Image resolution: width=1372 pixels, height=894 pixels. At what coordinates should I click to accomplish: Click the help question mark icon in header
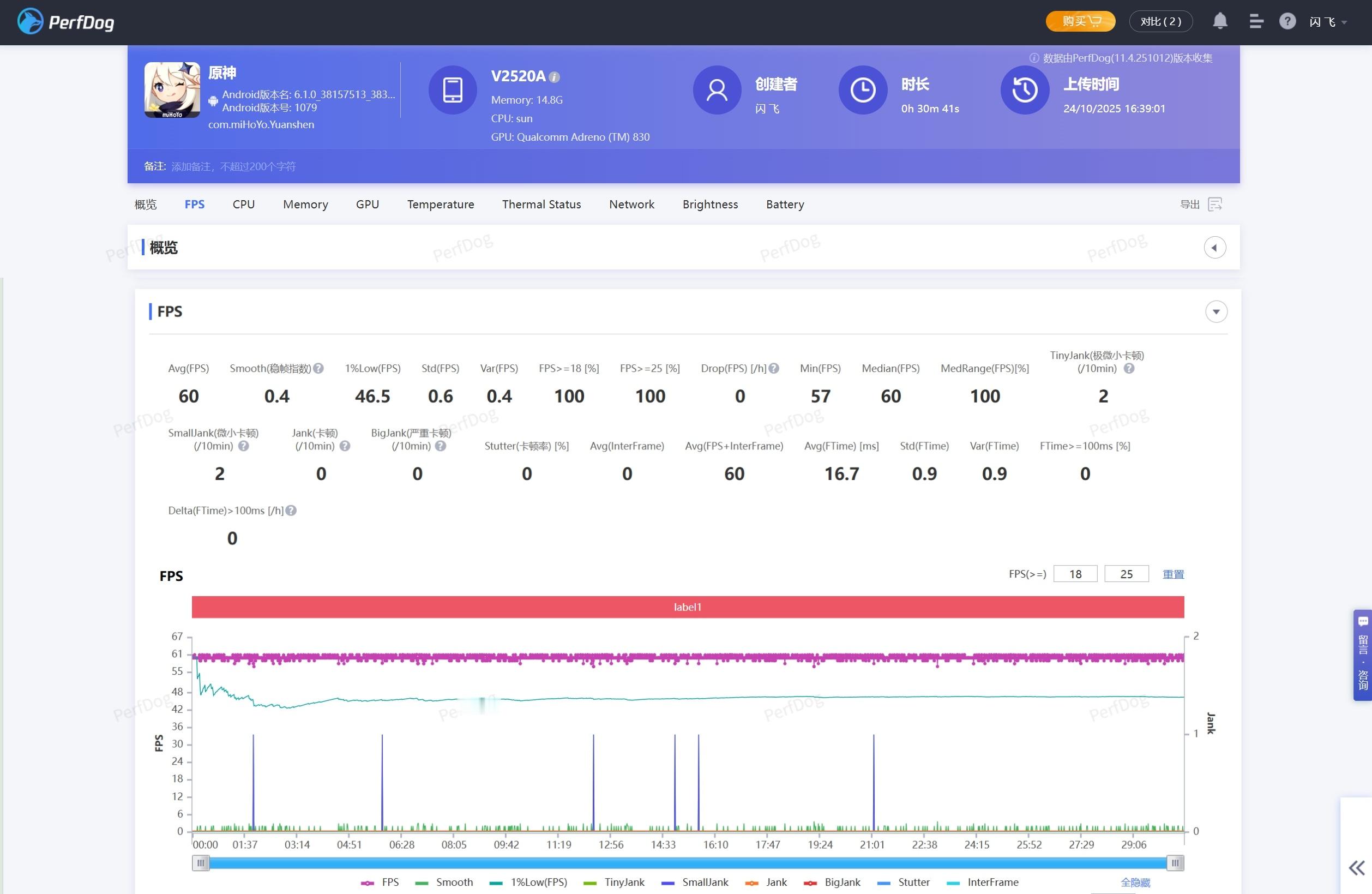point(1287,21)
